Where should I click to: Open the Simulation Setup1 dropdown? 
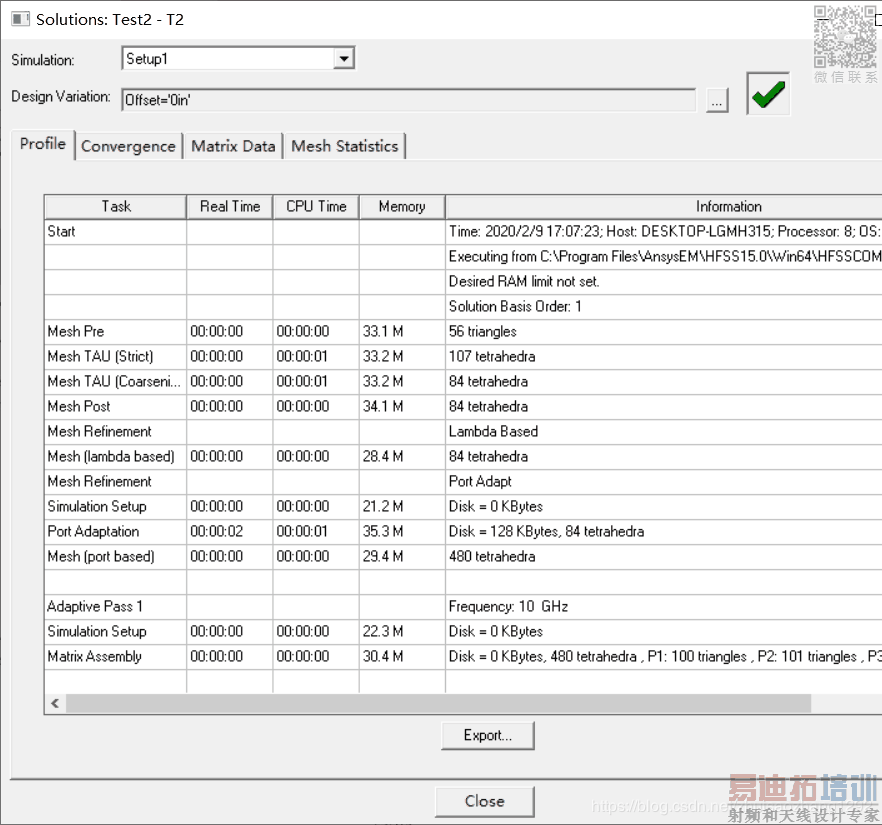[343, 58]
